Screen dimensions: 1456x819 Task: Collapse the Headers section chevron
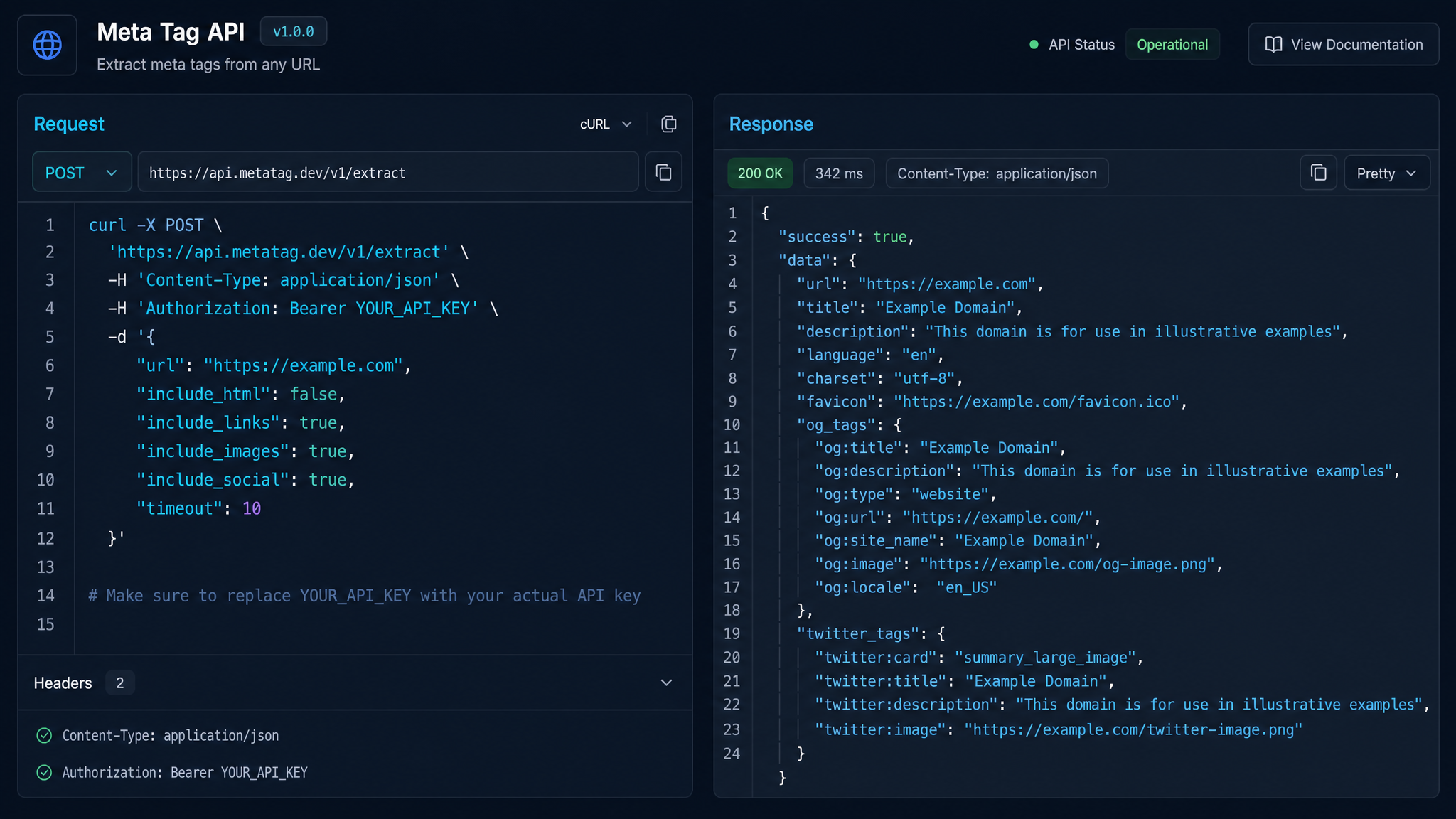[x=666, y=682]
